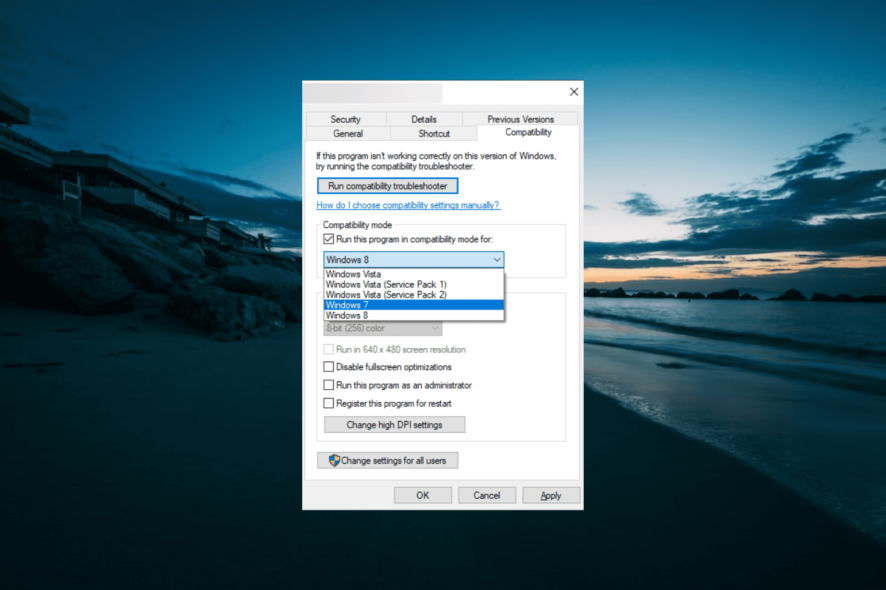Screen dimensions: 886x590
Task: Click Change high DPI settings button
Action: pyautogui.click(x=394, y=425)
